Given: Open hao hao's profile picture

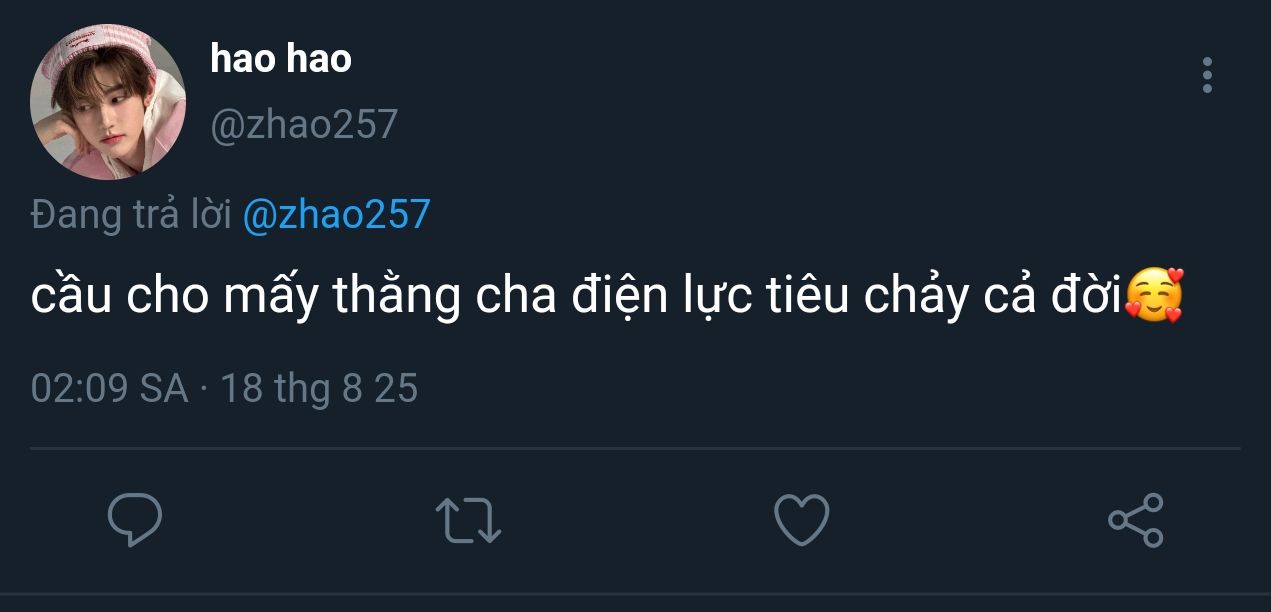Looking at the screenshot, I should (x=108, y=103).
